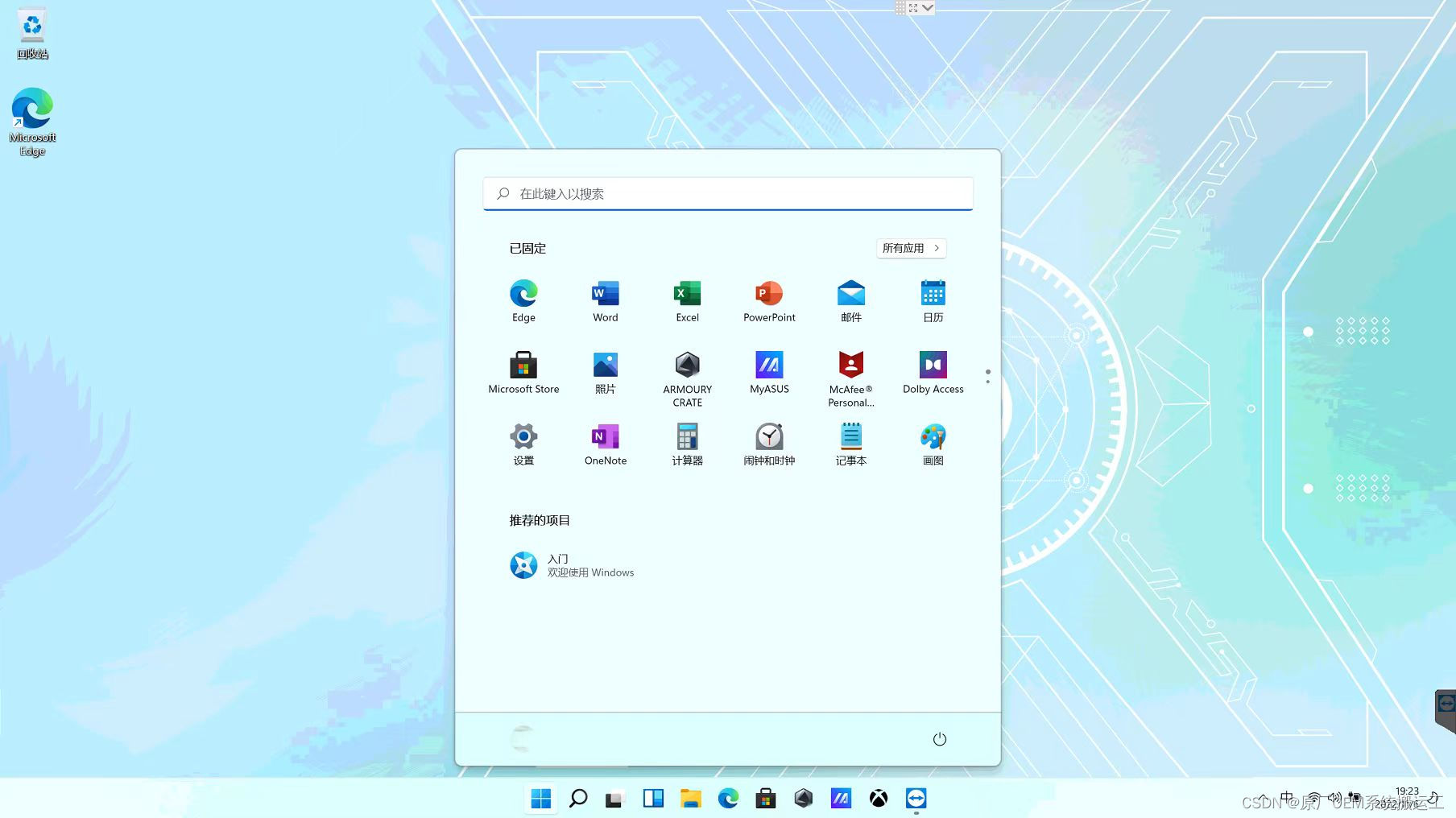This screenshot has height=818, width=1456.
Task: Click the 所有应用 (All apps) button
Action: pyautogui.click(x=911, y=248)
